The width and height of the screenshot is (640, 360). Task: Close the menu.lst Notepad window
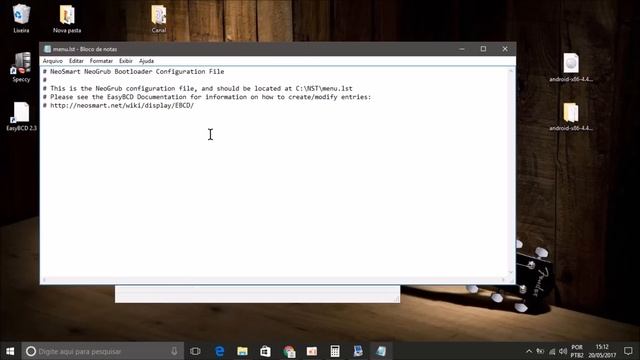click(505, 49)
